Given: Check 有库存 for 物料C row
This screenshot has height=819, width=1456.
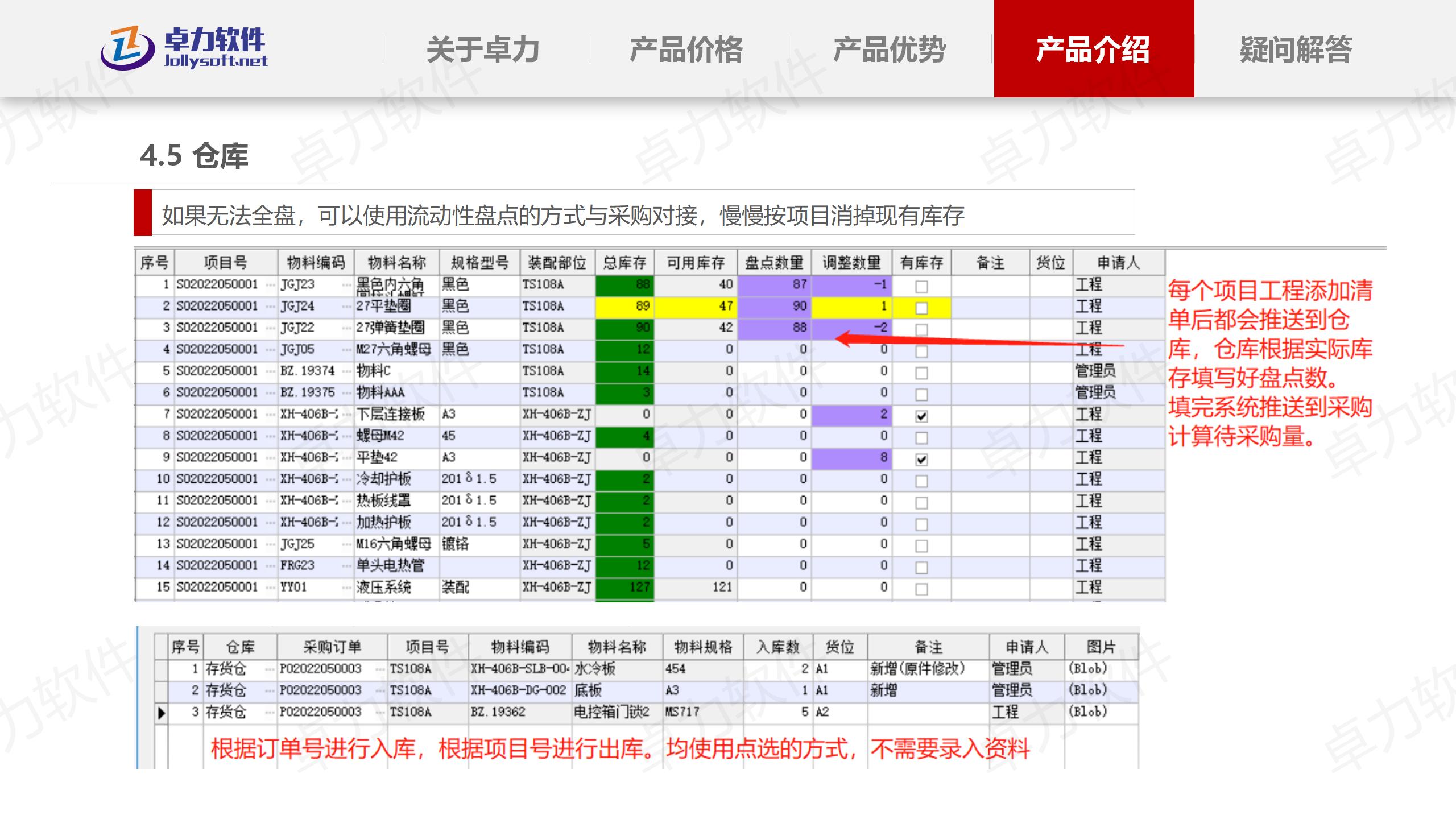Looking at the screenshot, I should coord(921,373).
